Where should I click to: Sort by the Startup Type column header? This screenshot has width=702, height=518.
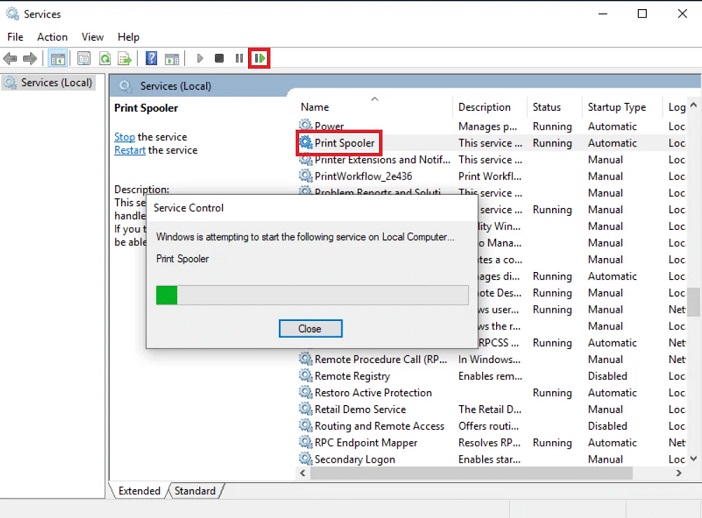click(622, 107)
